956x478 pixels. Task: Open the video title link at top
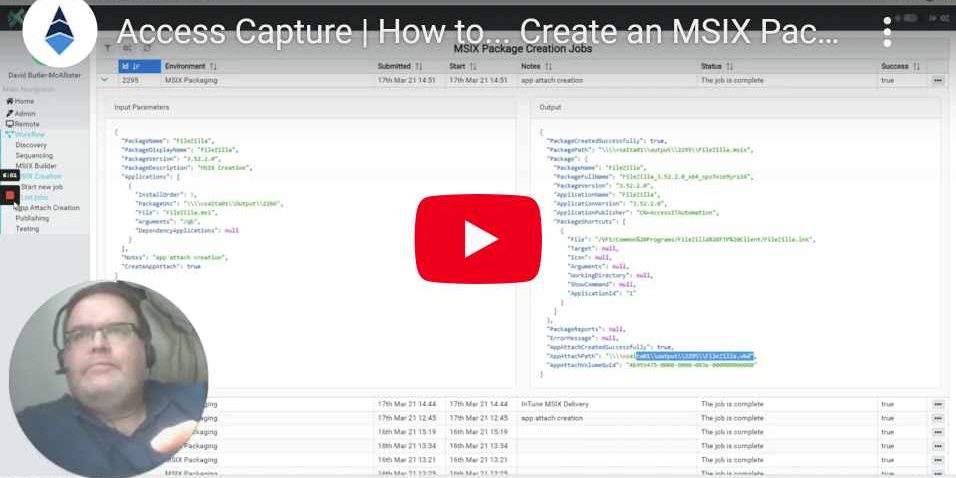tap(477, 31)
